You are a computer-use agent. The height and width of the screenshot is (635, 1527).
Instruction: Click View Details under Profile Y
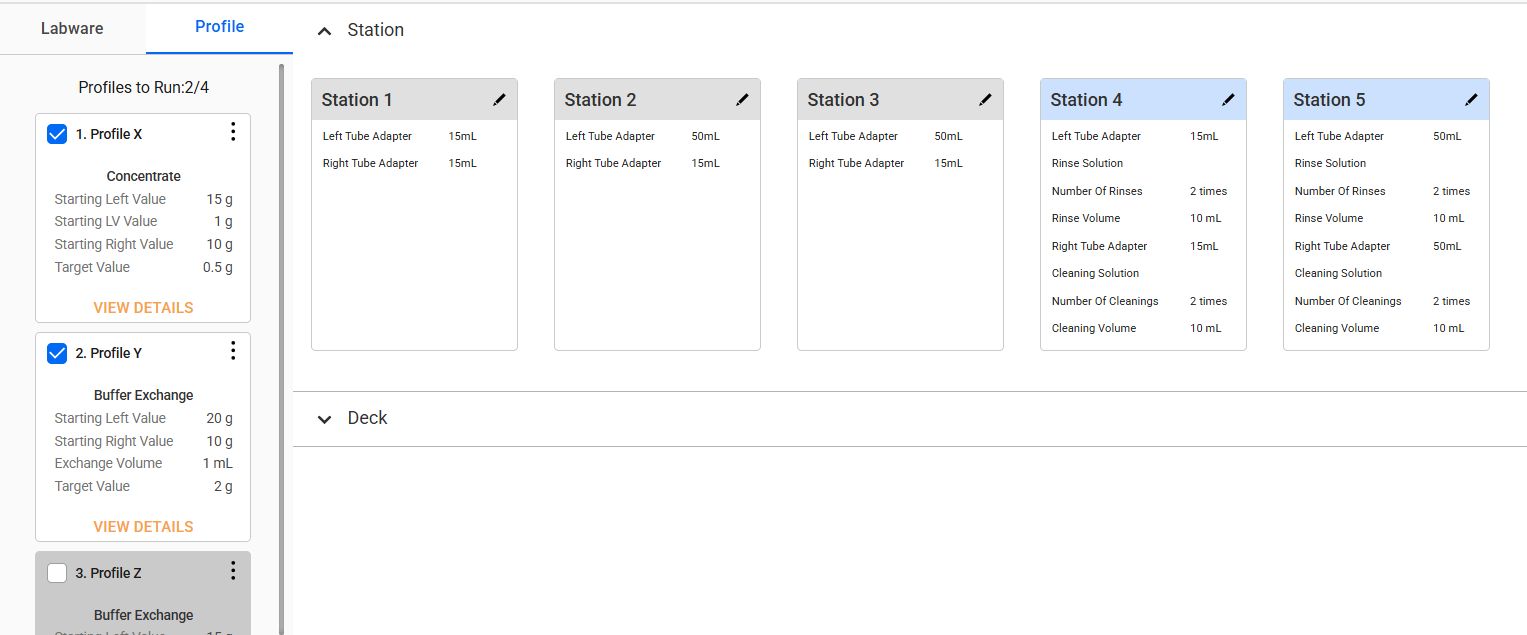point(143,527)
